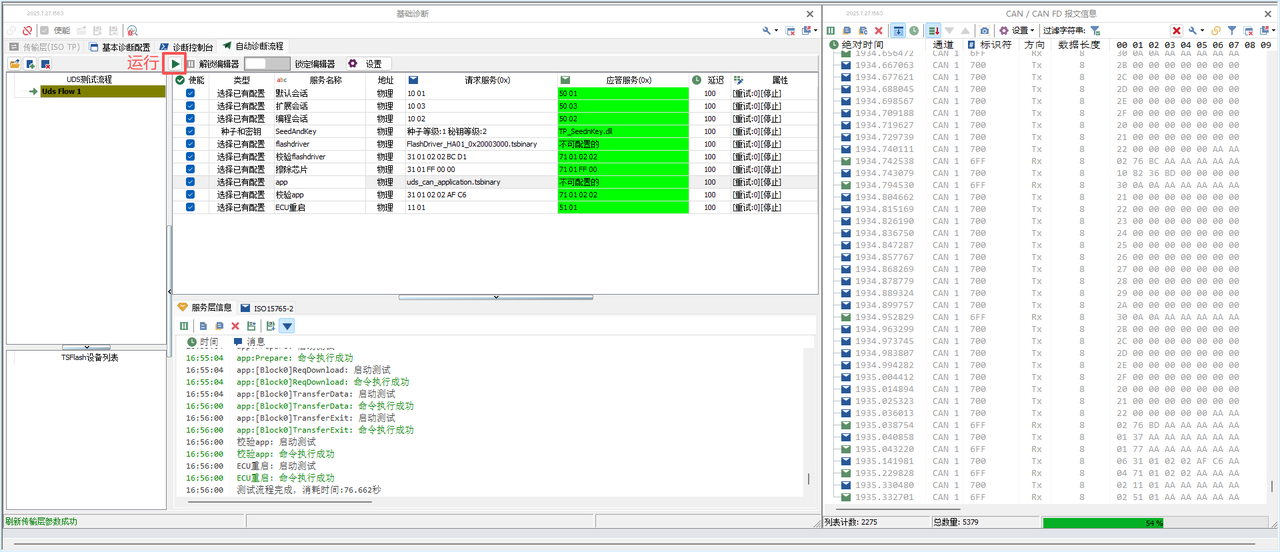
Task: Pause the service layer log
Action: pyautogui.click(x=183, y=326)
